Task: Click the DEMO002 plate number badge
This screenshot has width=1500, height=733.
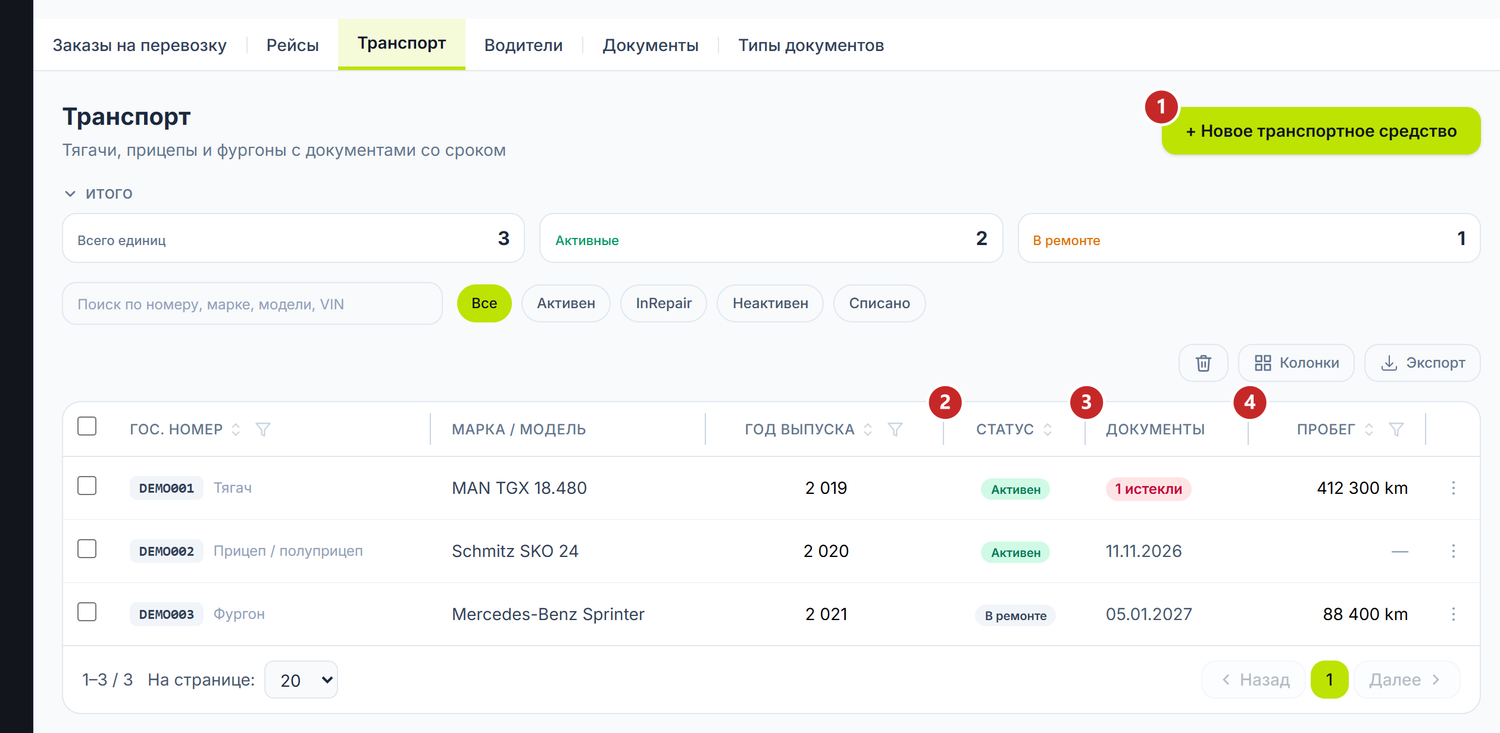Action: pos(166,551)
